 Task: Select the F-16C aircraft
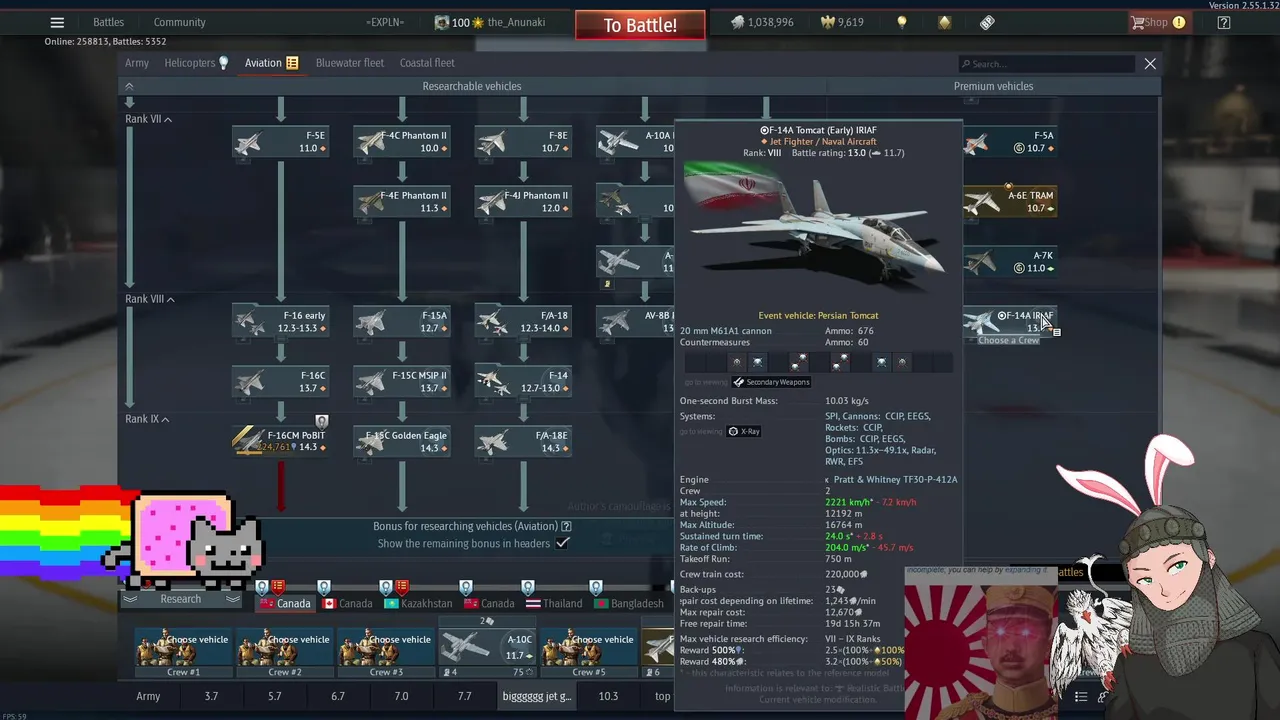pyautogui.click(x=280, y=381)
